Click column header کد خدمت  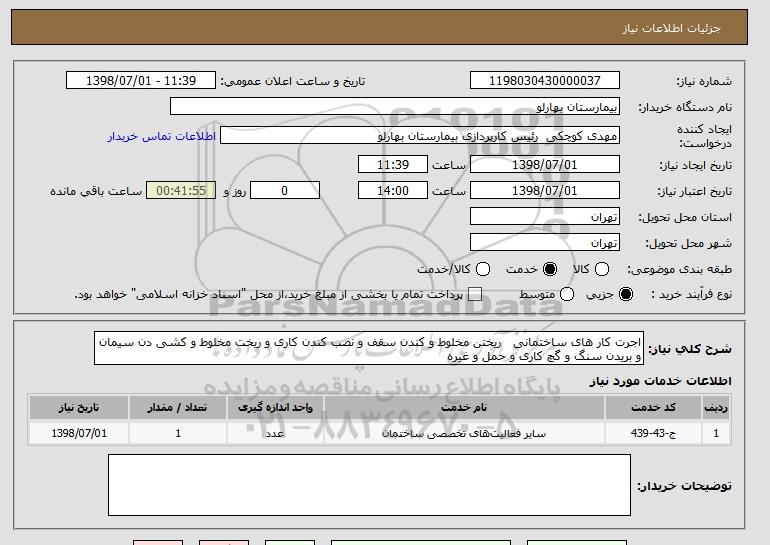(x=653, y=408)
